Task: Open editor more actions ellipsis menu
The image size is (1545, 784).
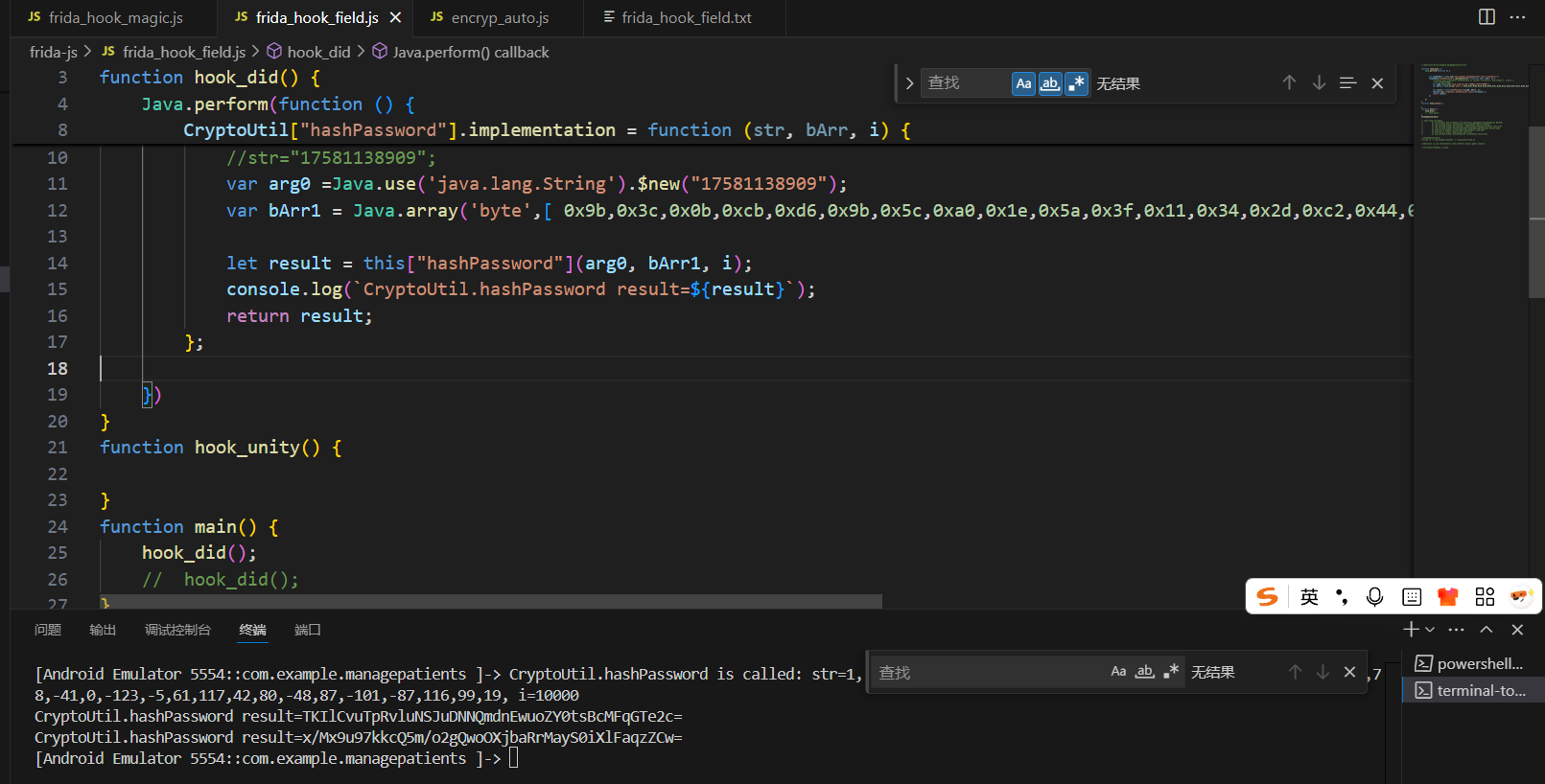Action: click(x=1517, y=17)
